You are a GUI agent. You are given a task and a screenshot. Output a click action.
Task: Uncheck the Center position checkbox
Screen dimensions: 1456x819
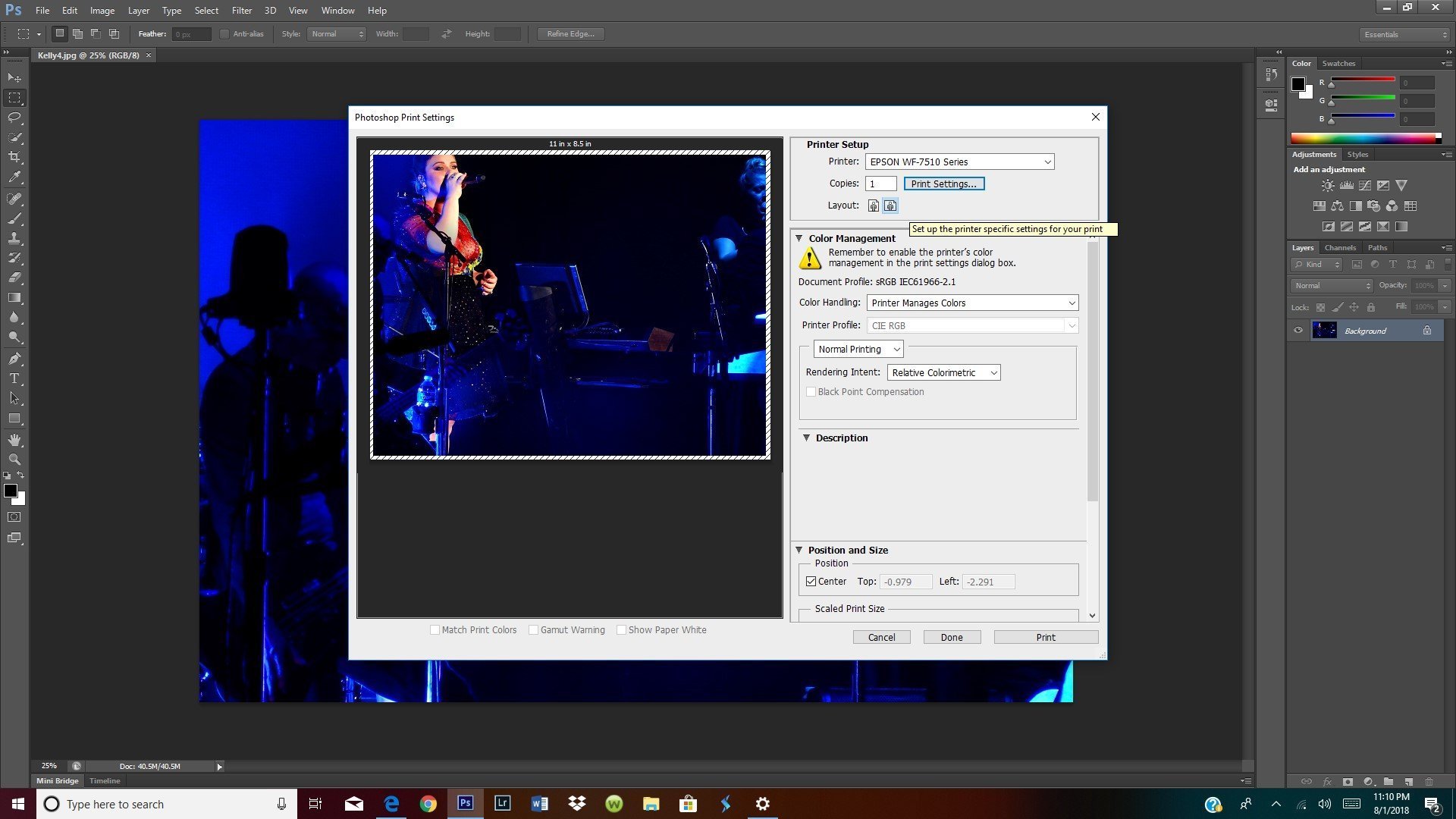point(811,582)
